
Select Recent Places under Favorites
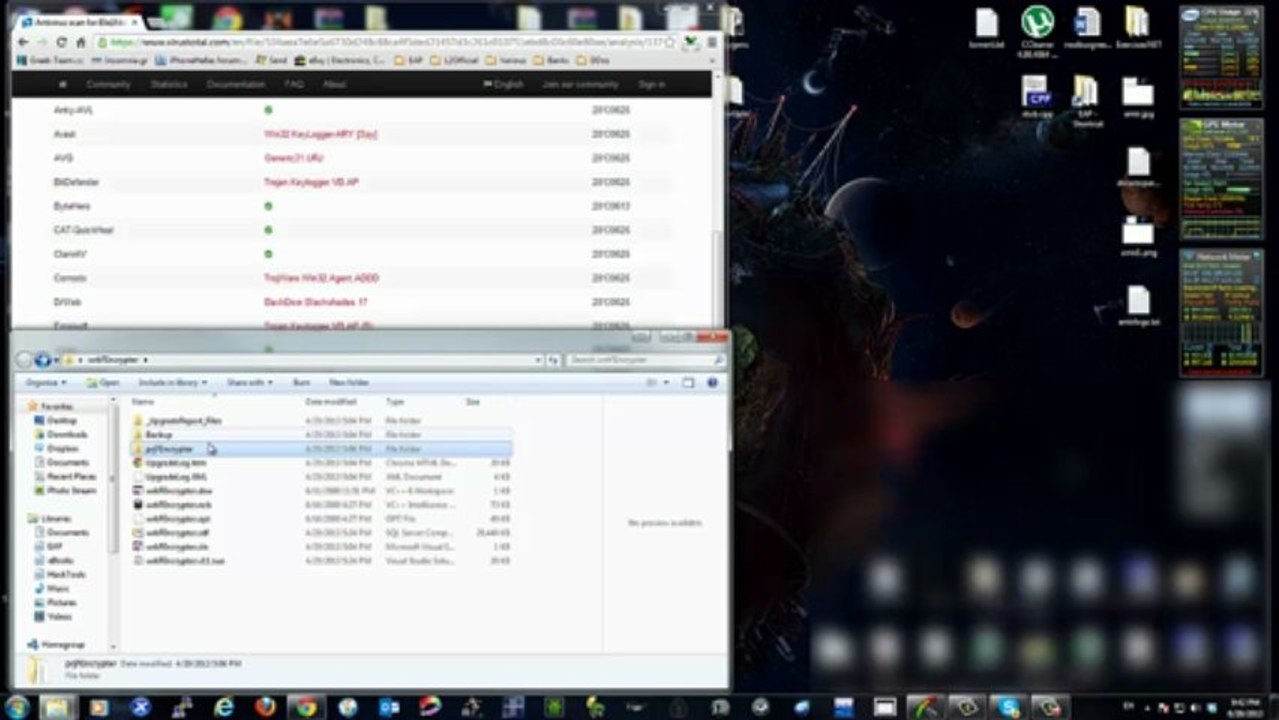pyautogui.click(x=71, y=477)
